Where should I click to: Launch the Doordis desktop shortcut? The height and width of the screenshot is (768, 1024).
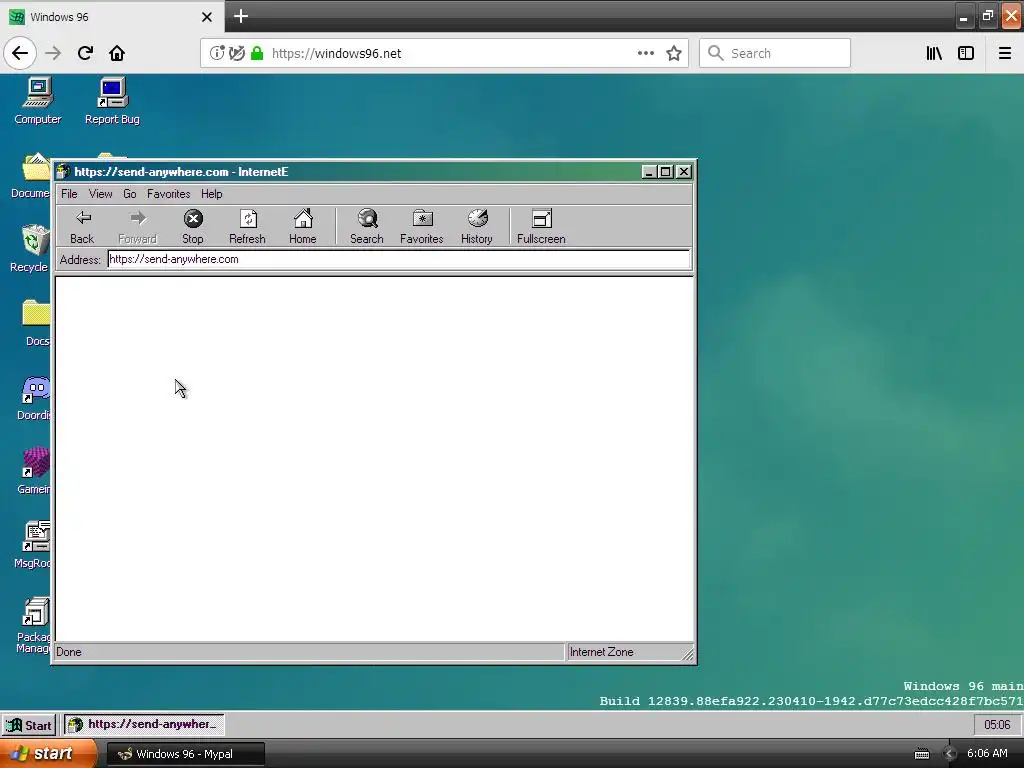[x=35, y=398]
